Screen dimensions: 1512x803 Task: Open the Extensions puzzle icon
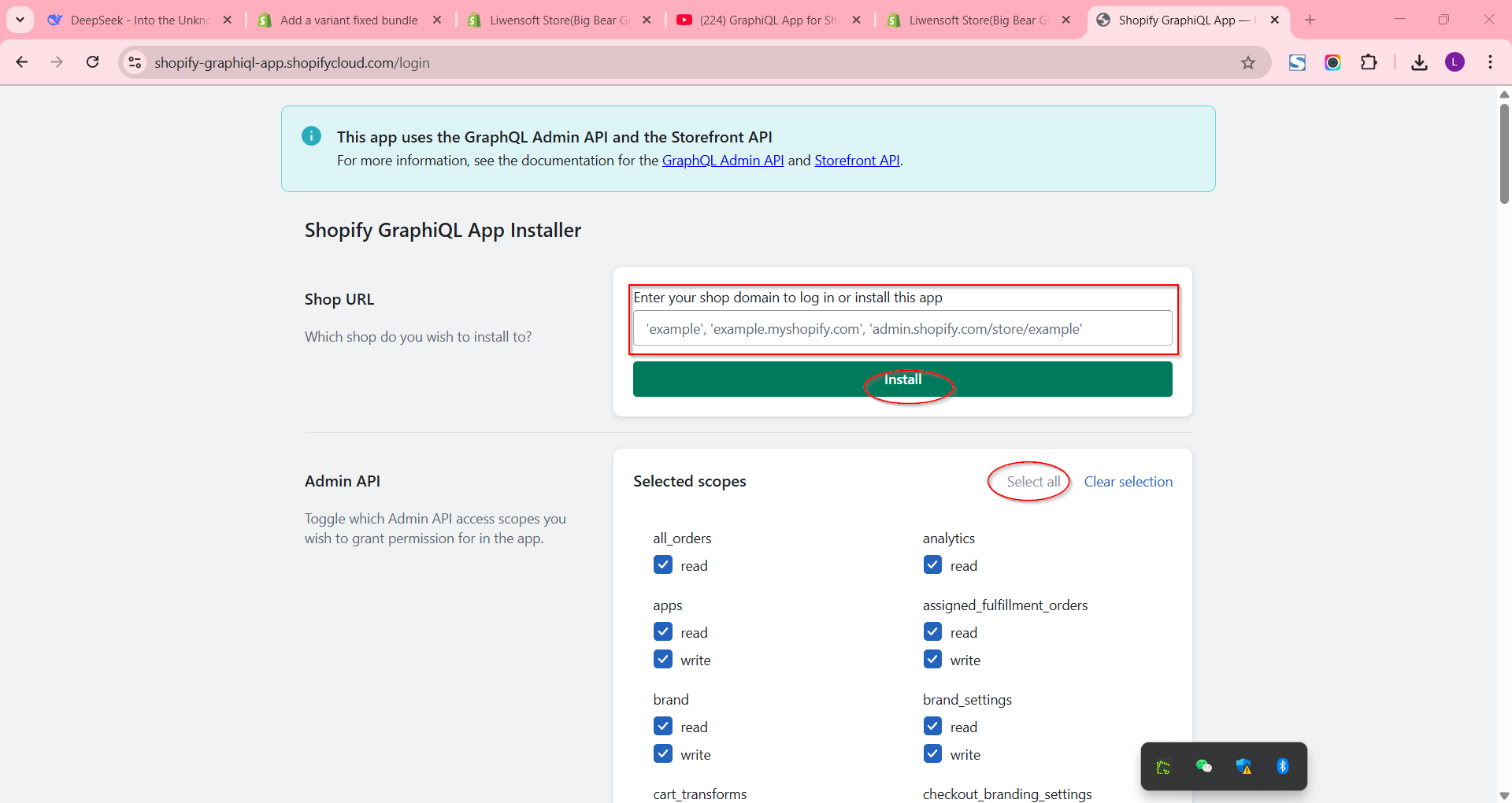click(x=1369, y=62)
